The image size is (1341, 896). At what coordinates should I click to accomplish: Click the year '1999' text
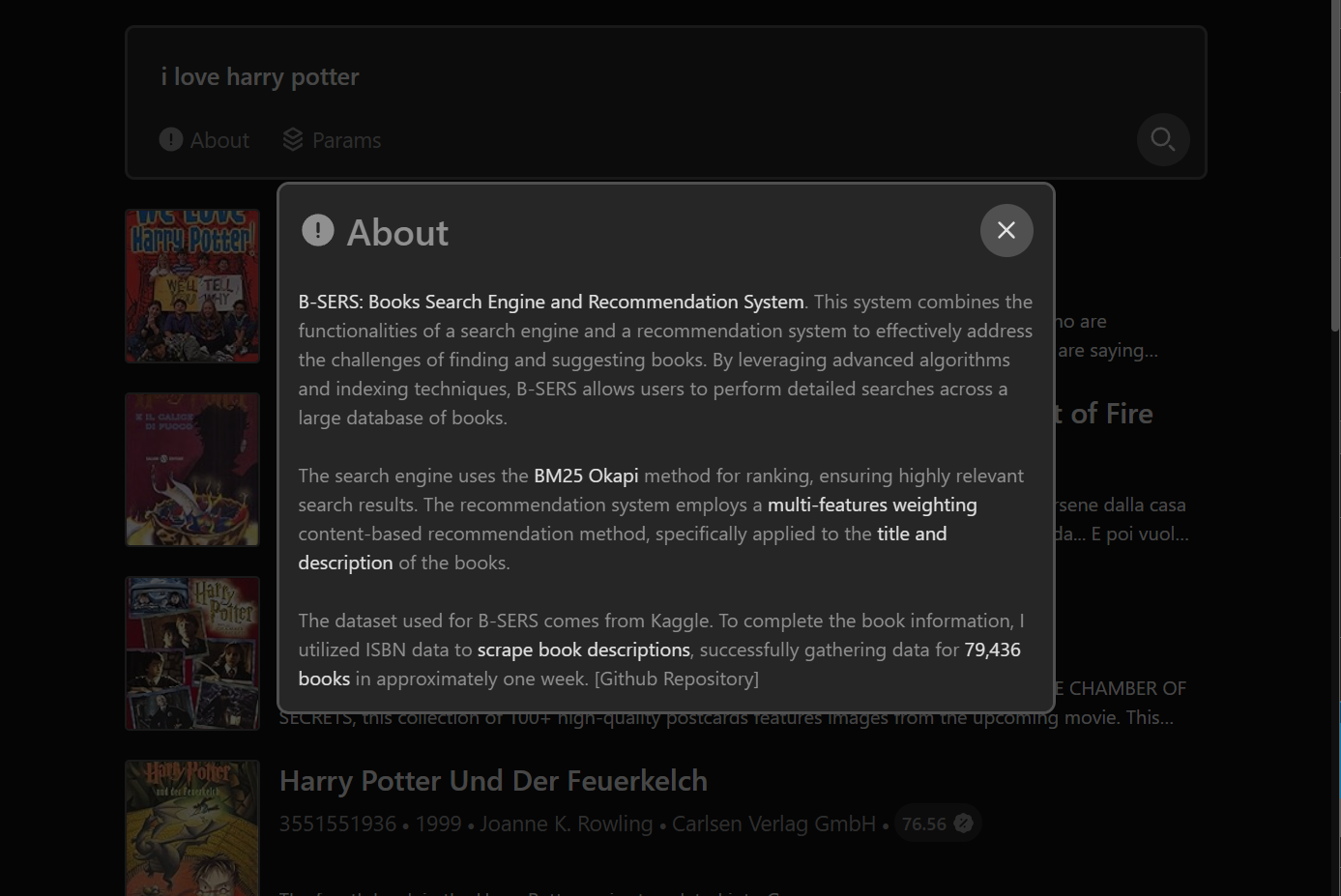point(438,824)
